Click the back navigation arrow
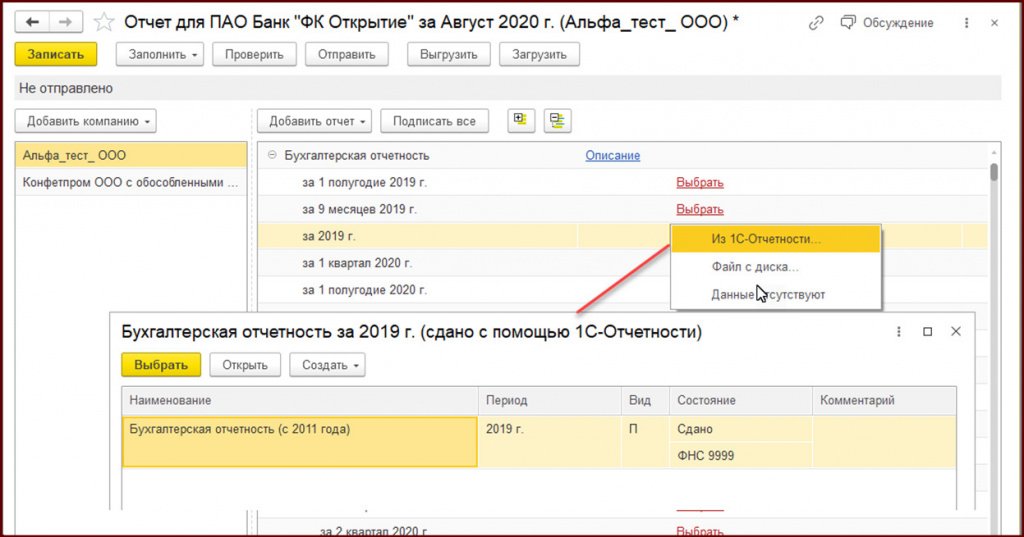The image size is (1024, 537). pyautogui.click(x=32, y=22)
